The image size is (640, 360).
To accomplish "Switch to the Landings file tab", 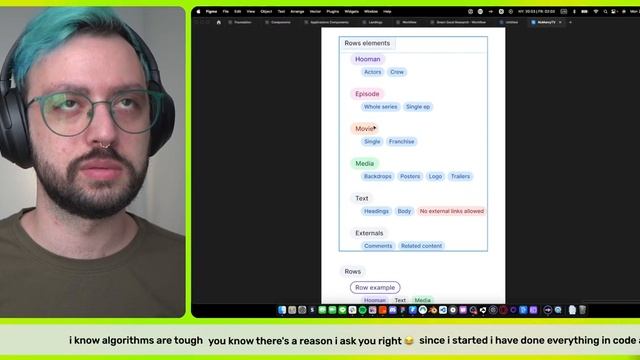I will [373, 22].
